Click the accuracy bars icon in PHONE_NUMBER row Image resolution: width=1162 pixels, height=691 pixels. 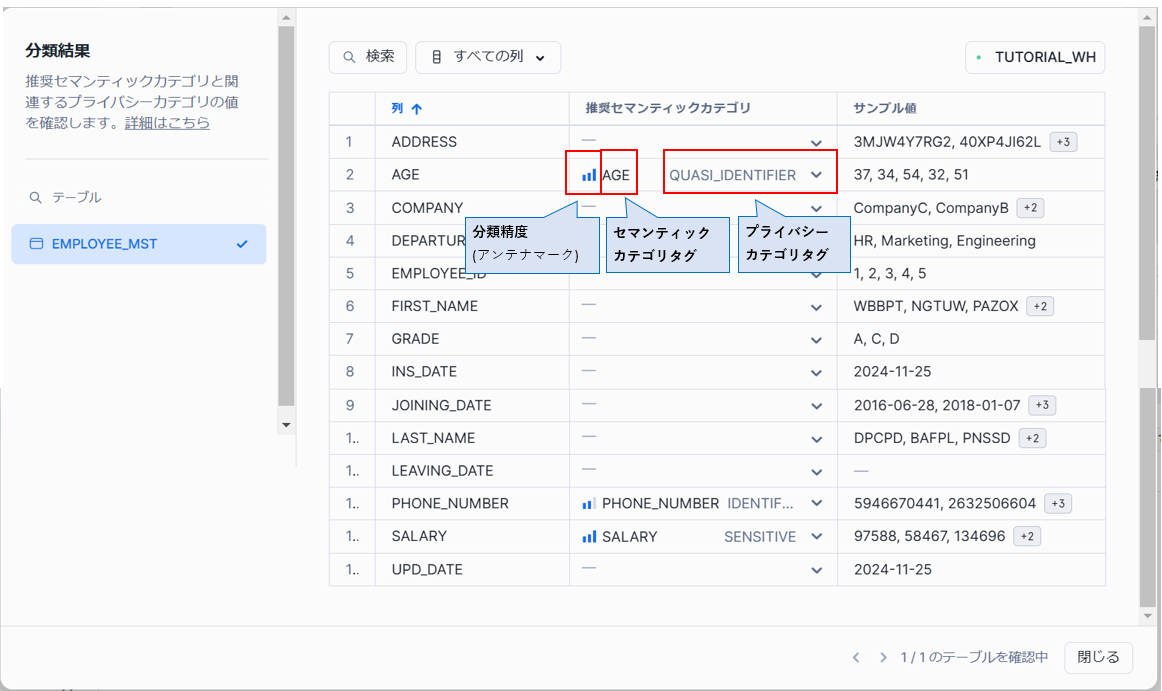pyautogui.click(x=589, y=504)
